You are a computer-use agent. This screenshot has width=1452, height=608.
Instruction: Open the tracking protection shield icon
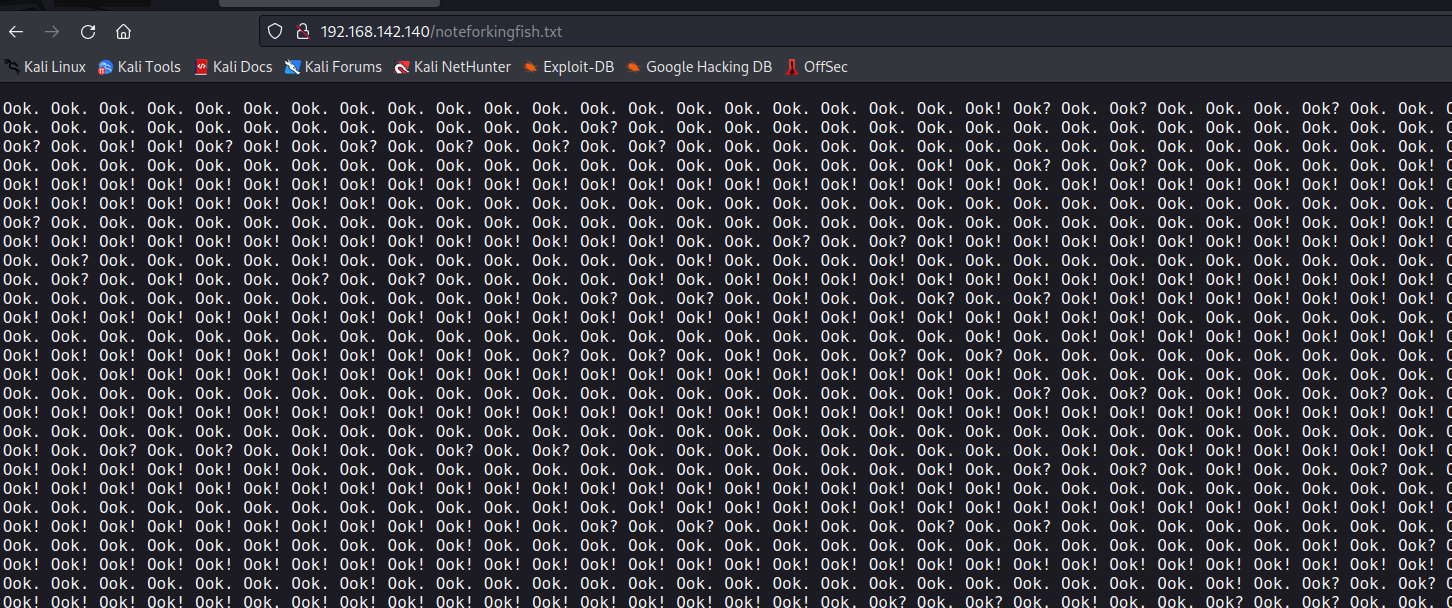[x=276, y=31]
